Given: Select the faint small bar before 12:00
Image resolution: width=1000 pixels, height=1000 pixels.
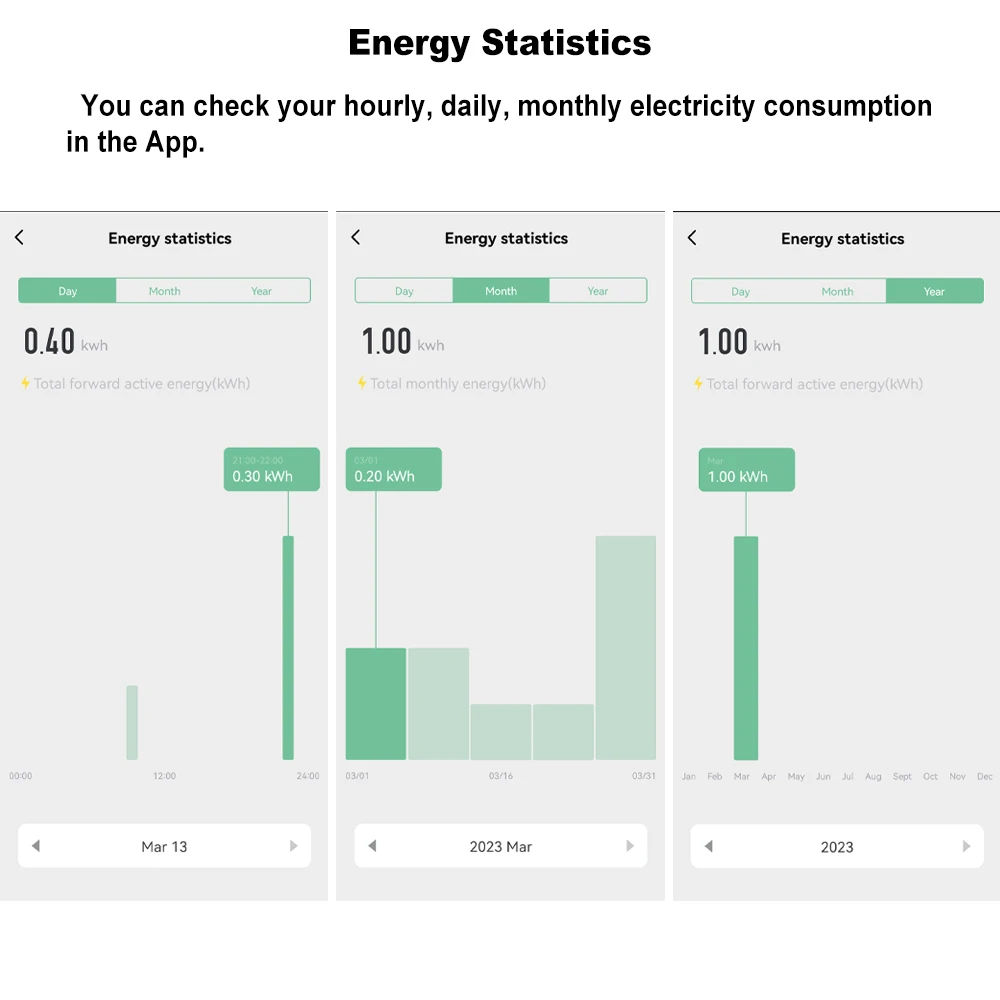Looking at the screenshot, I should pos(132,723).
